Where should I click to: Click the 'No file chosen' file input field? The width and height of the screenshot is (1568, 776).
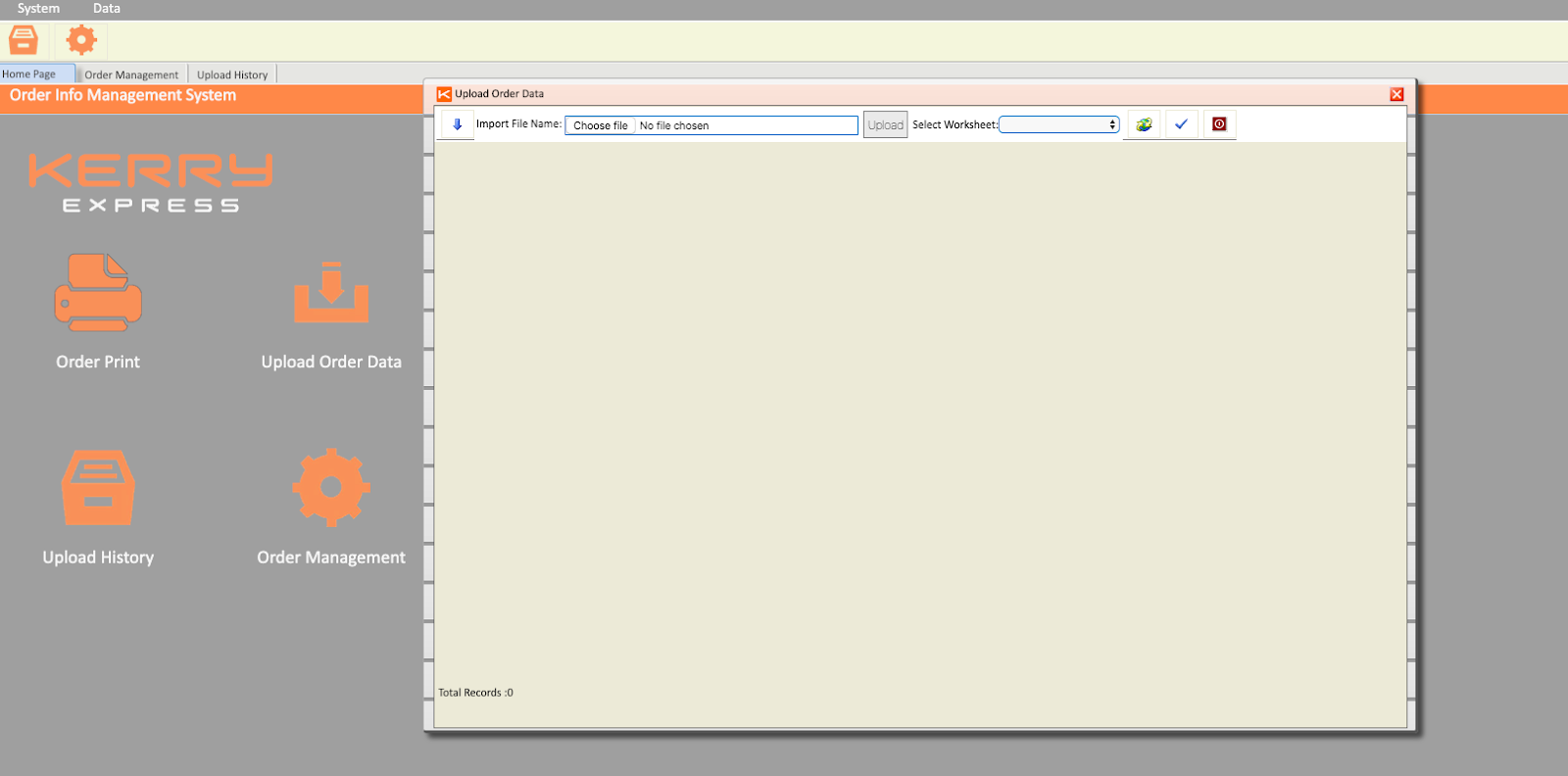[x=711, y=125]
